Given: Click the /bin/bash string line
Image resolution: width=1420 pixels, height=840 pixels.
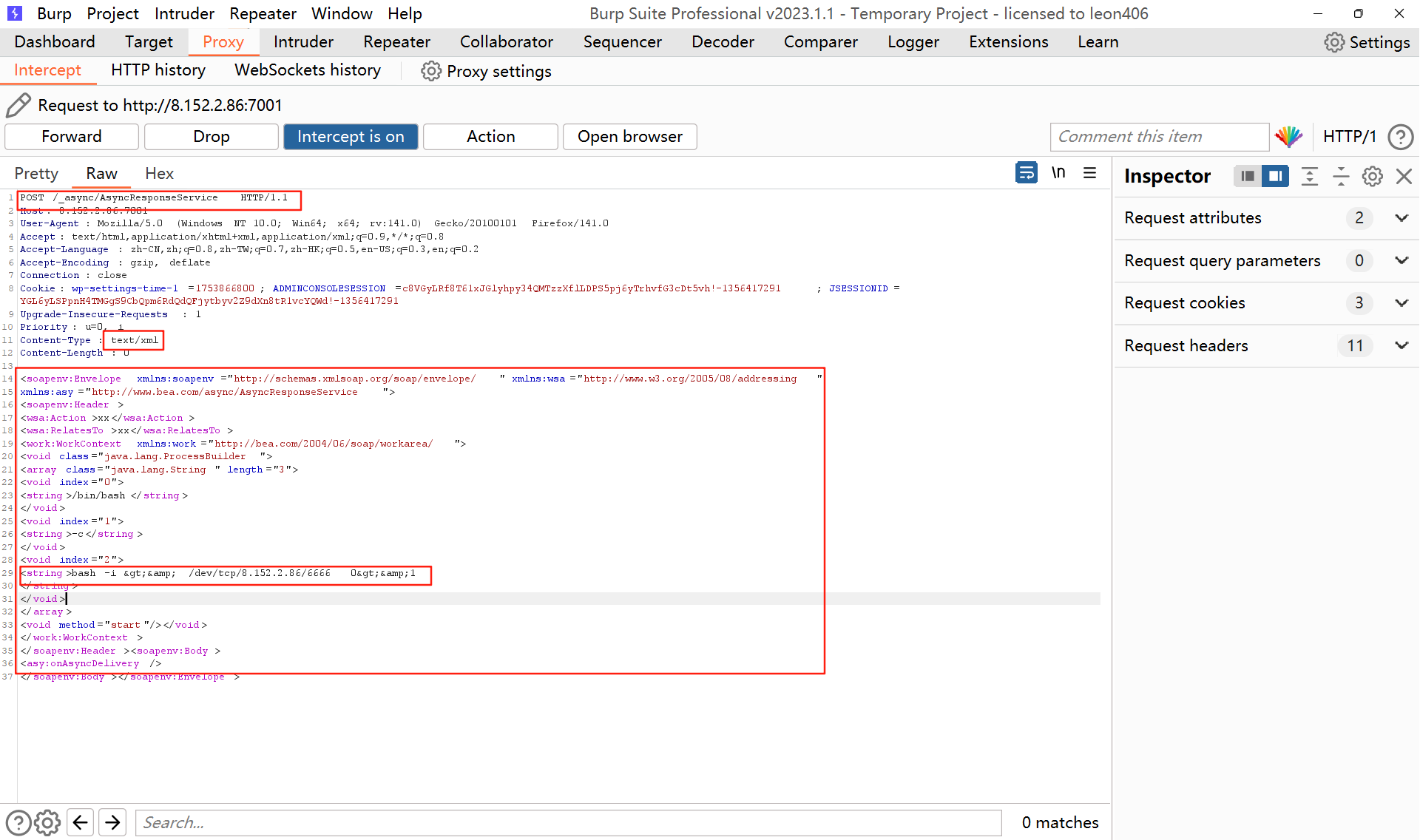Looking at the screenshot, I should [x=104, y=495].
